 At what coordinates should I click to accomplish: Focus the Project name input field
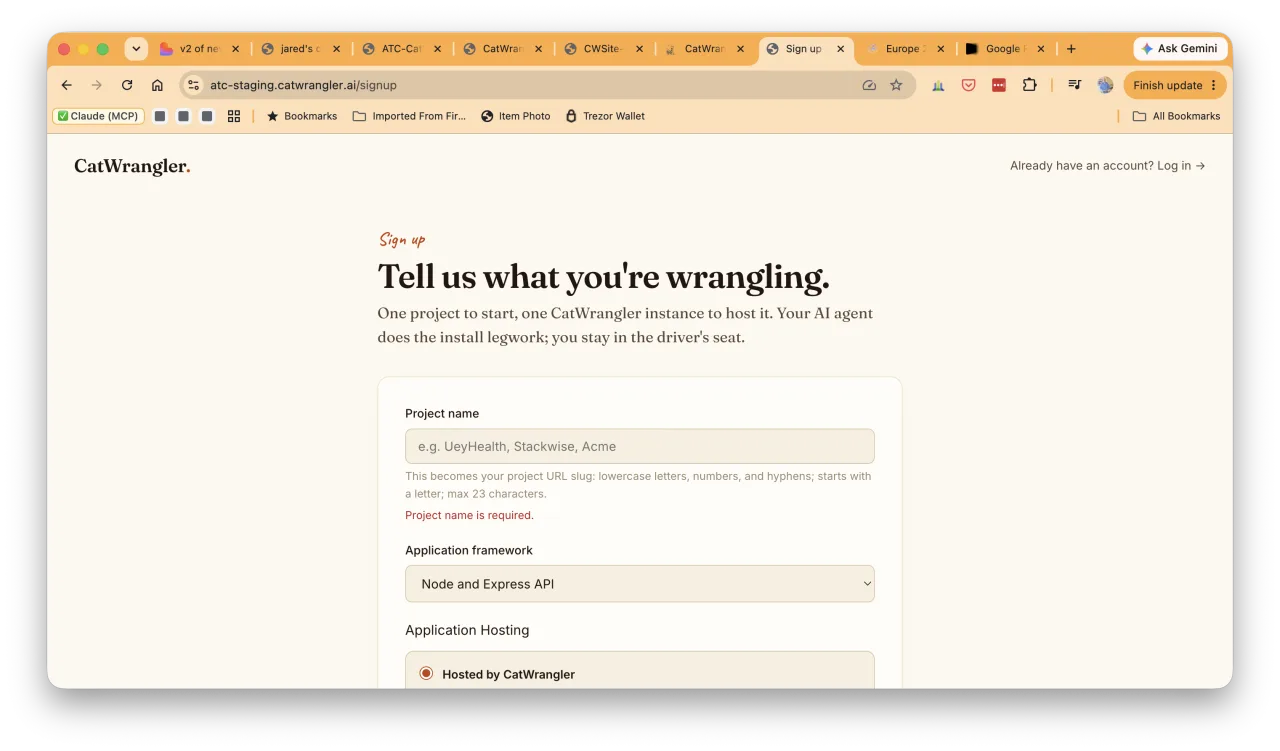(640, 446)
